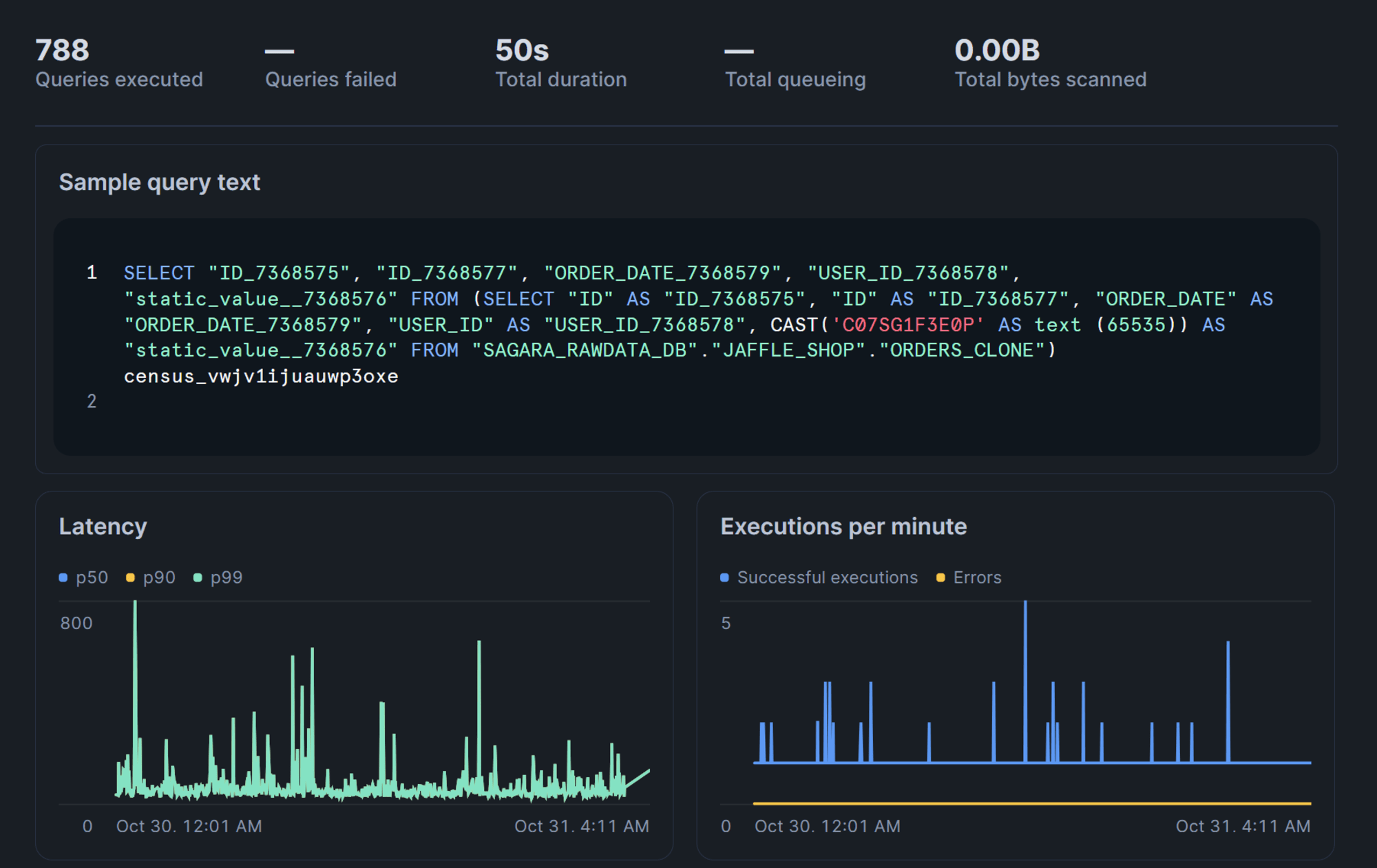Viewport: 1377px width, 868px height.
Task: Click the Executions per minute heading
Action: [843, 527]
